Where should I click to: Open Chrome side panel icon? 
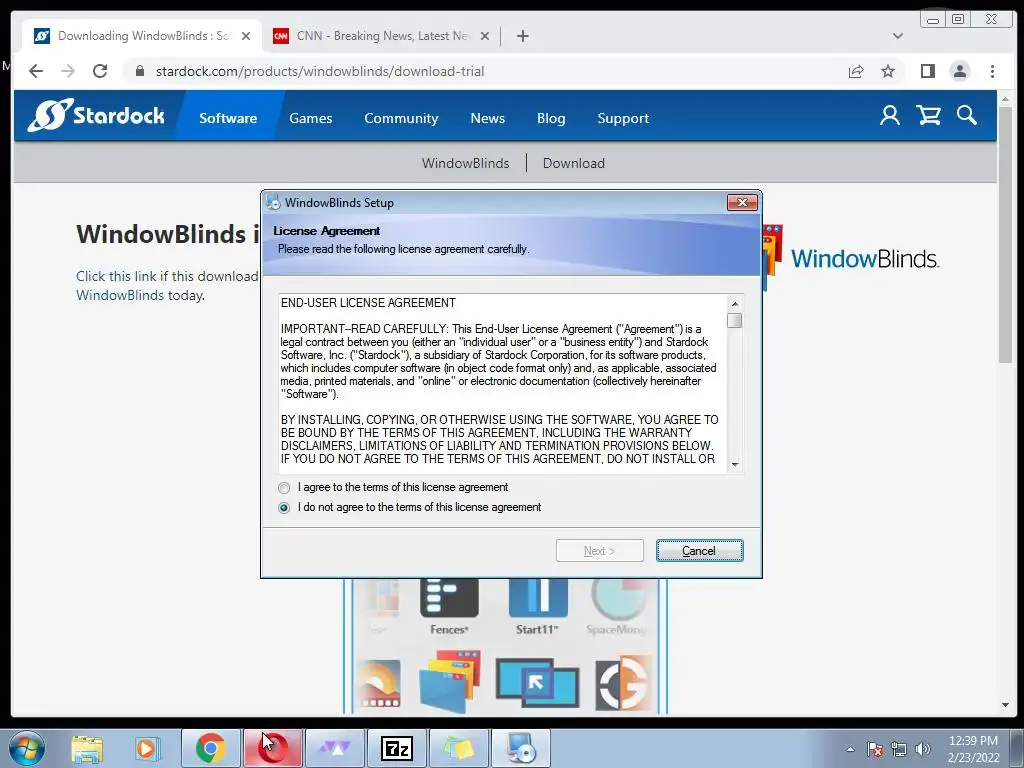927,71
